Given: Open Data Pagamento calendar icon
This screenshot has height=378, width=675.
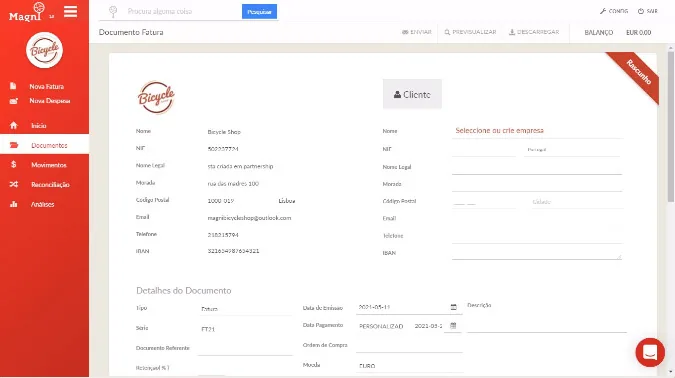Looking at the screenshot, I should (453, 326).
